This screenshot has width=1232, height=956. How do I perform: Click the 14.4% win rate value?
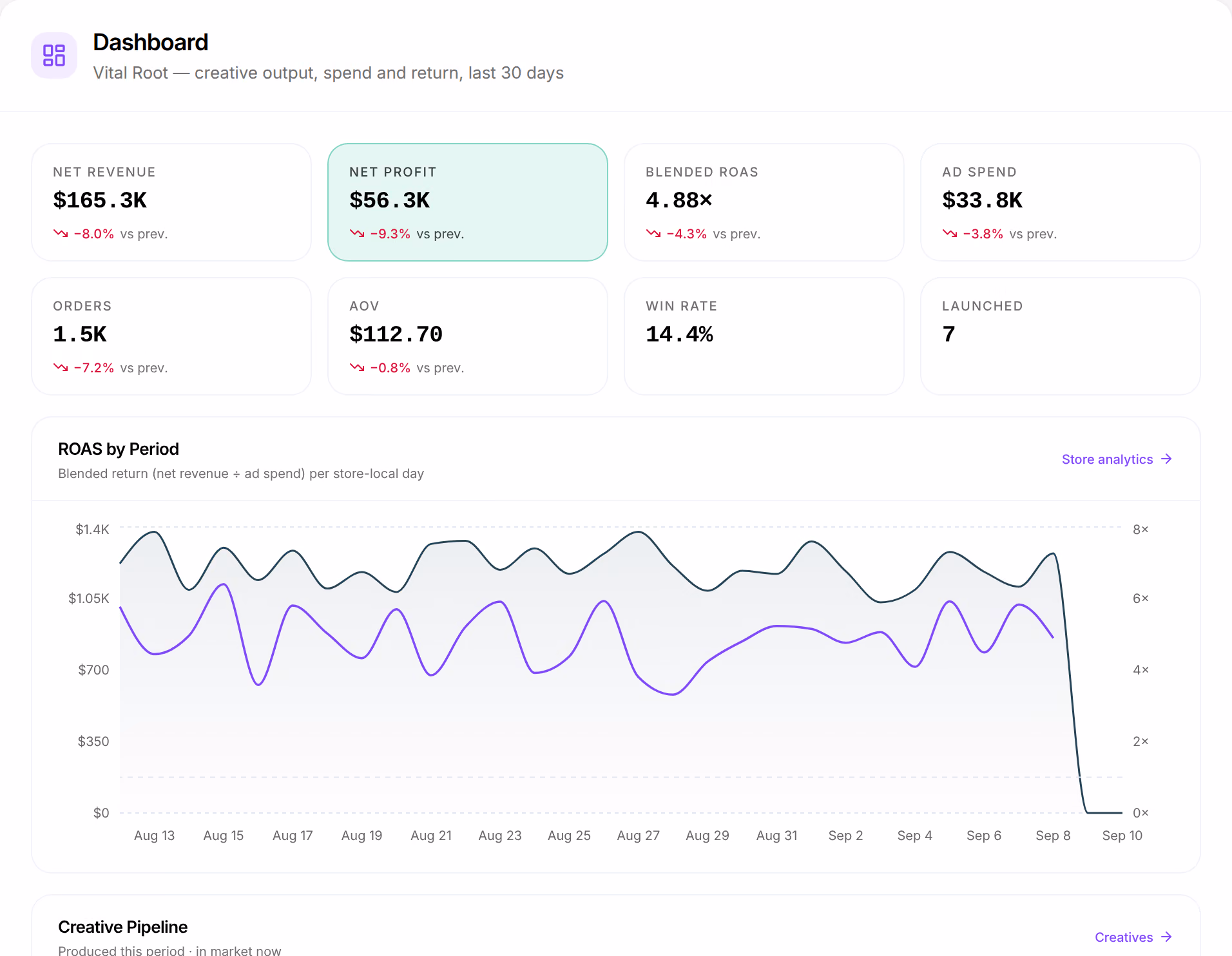680,334
